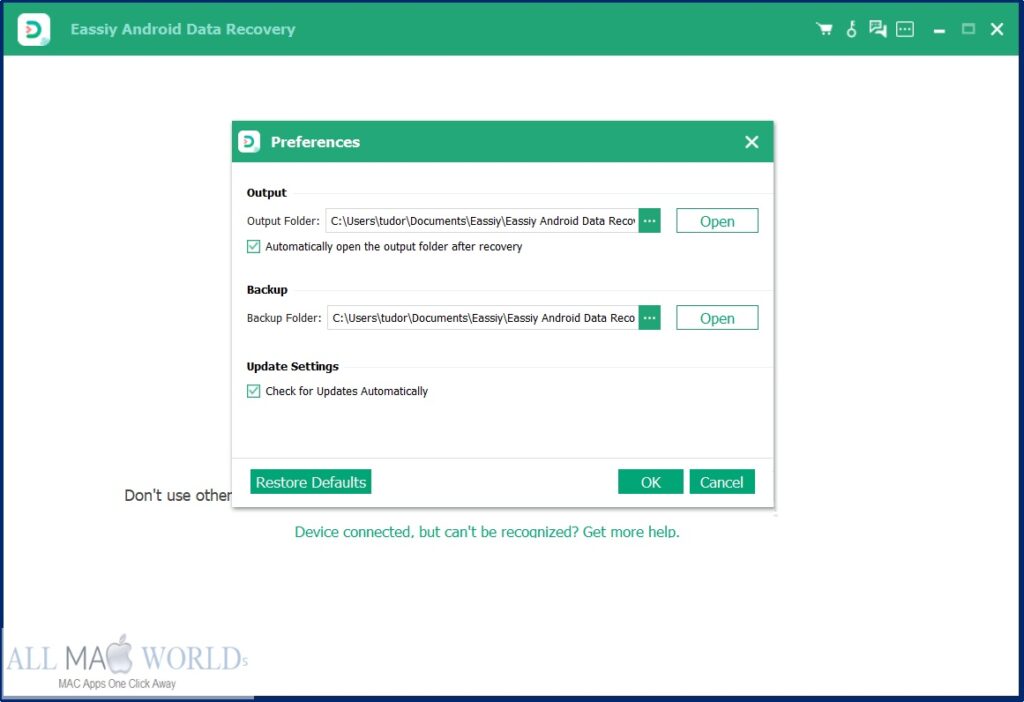Click the Update Settings heading
The height and width of the screenshot is (702, 1024).
(x=293, y=366)
